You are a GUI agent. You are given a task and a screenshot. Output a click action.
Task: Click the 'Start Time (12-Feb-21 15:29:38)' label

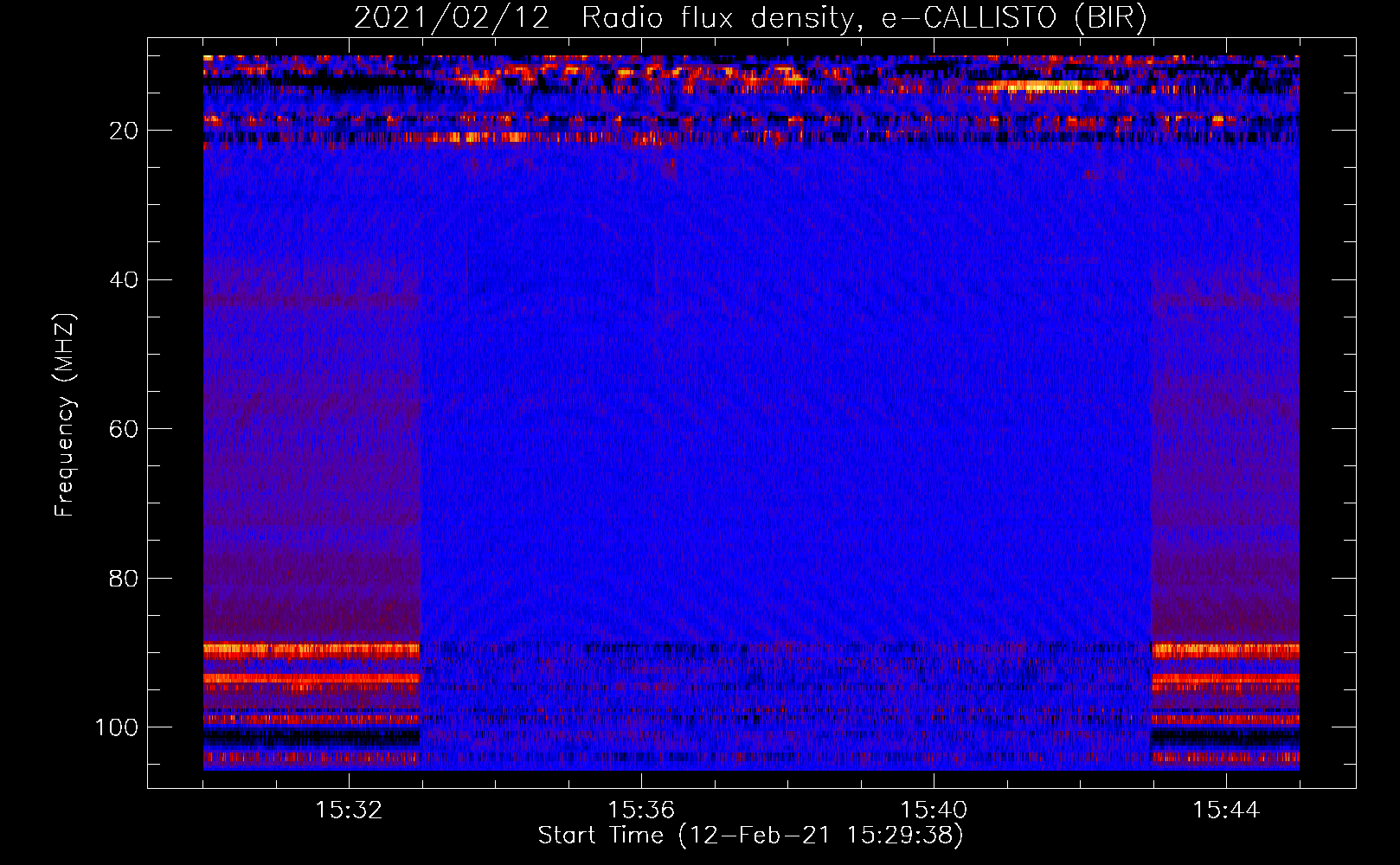(x=750, y=836)
